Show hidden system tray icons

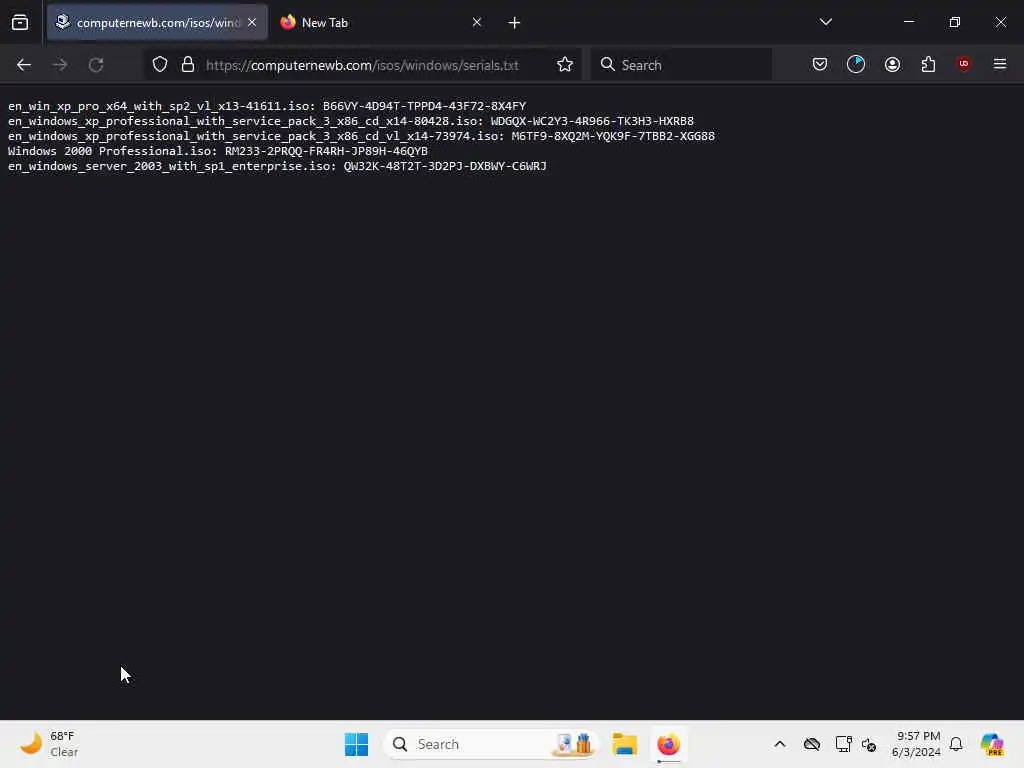click(x=780, y=744)
